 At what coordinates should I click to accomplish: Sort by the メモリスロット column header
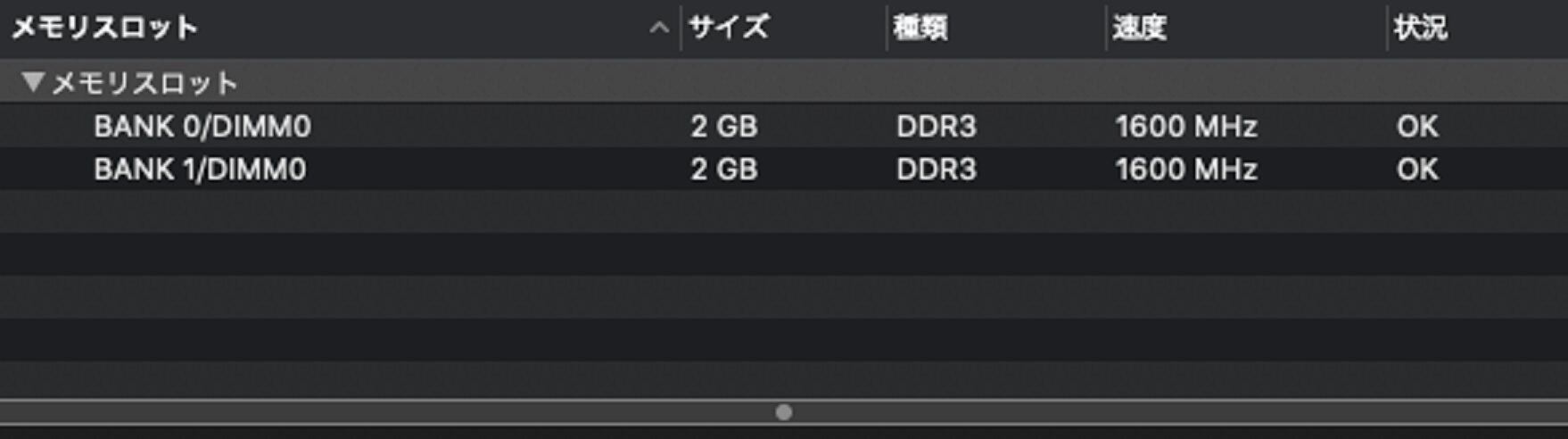point(104,28)
